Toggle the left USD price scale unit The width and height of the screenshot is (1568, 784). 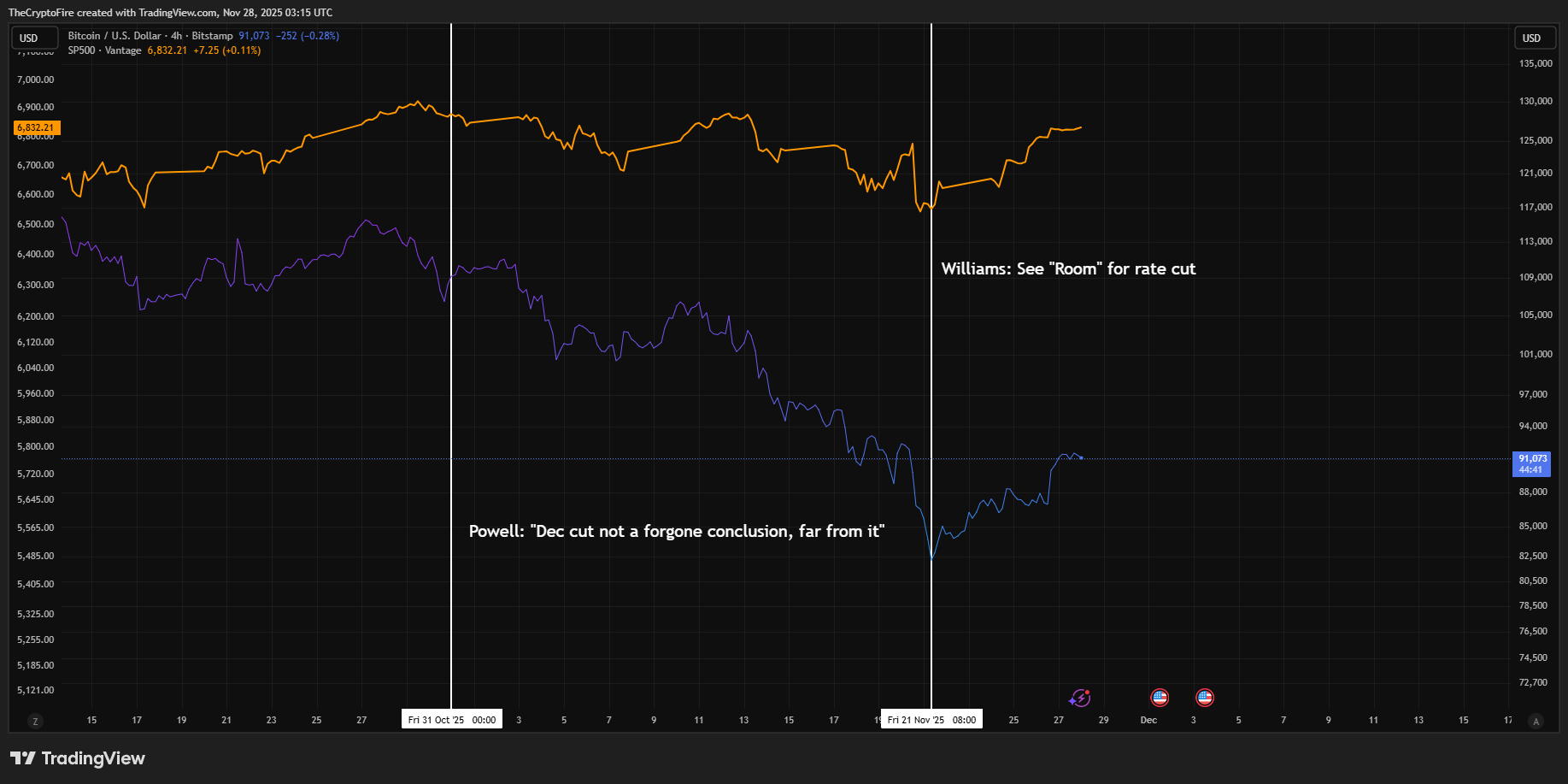(34, 38)
